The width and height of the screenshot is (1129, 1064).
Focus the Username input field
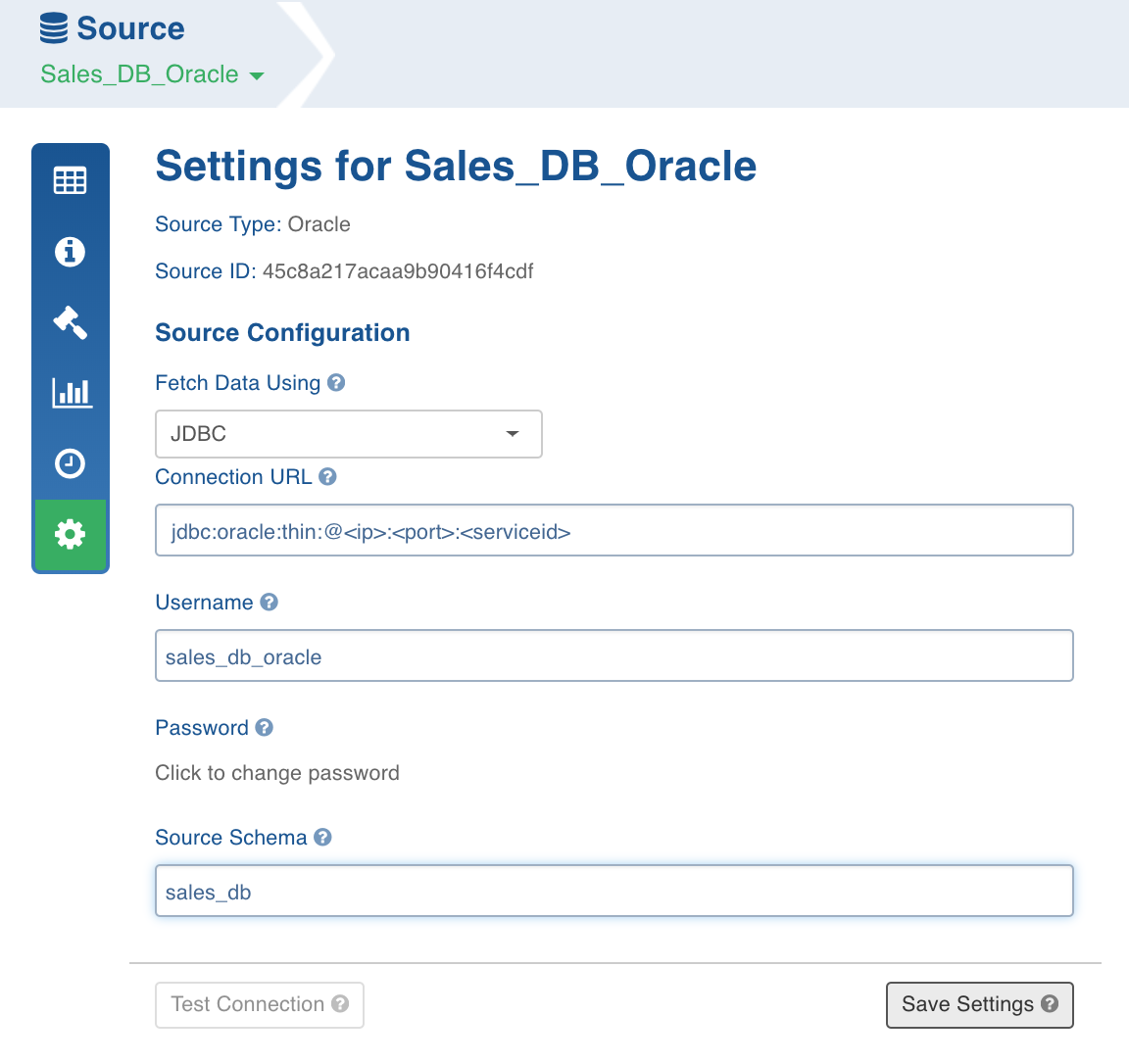pyautogui.click(x=614, y=655)
